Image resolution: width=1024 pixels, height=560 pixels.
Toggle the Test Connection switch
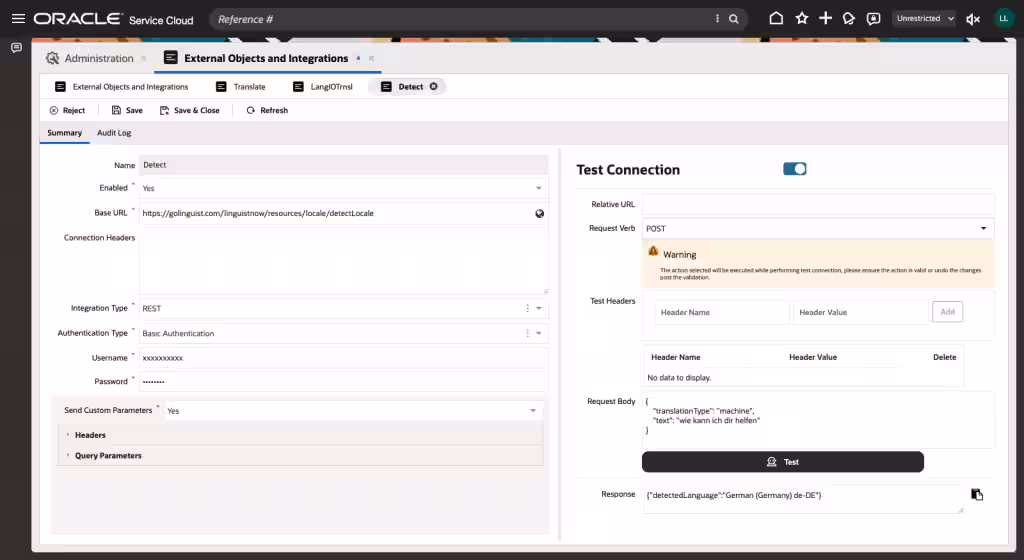point(795,169)
